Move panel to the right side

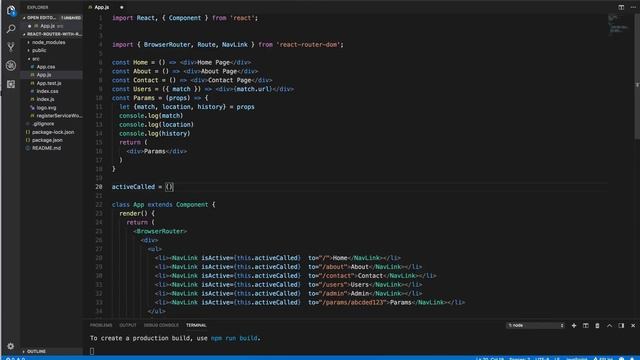click(x=621, y=325)
